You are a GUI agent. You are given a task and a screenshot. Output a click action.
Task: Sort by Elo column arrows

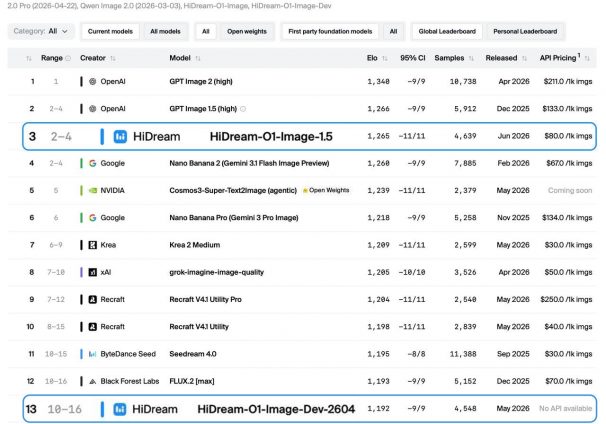coord(385,58)
